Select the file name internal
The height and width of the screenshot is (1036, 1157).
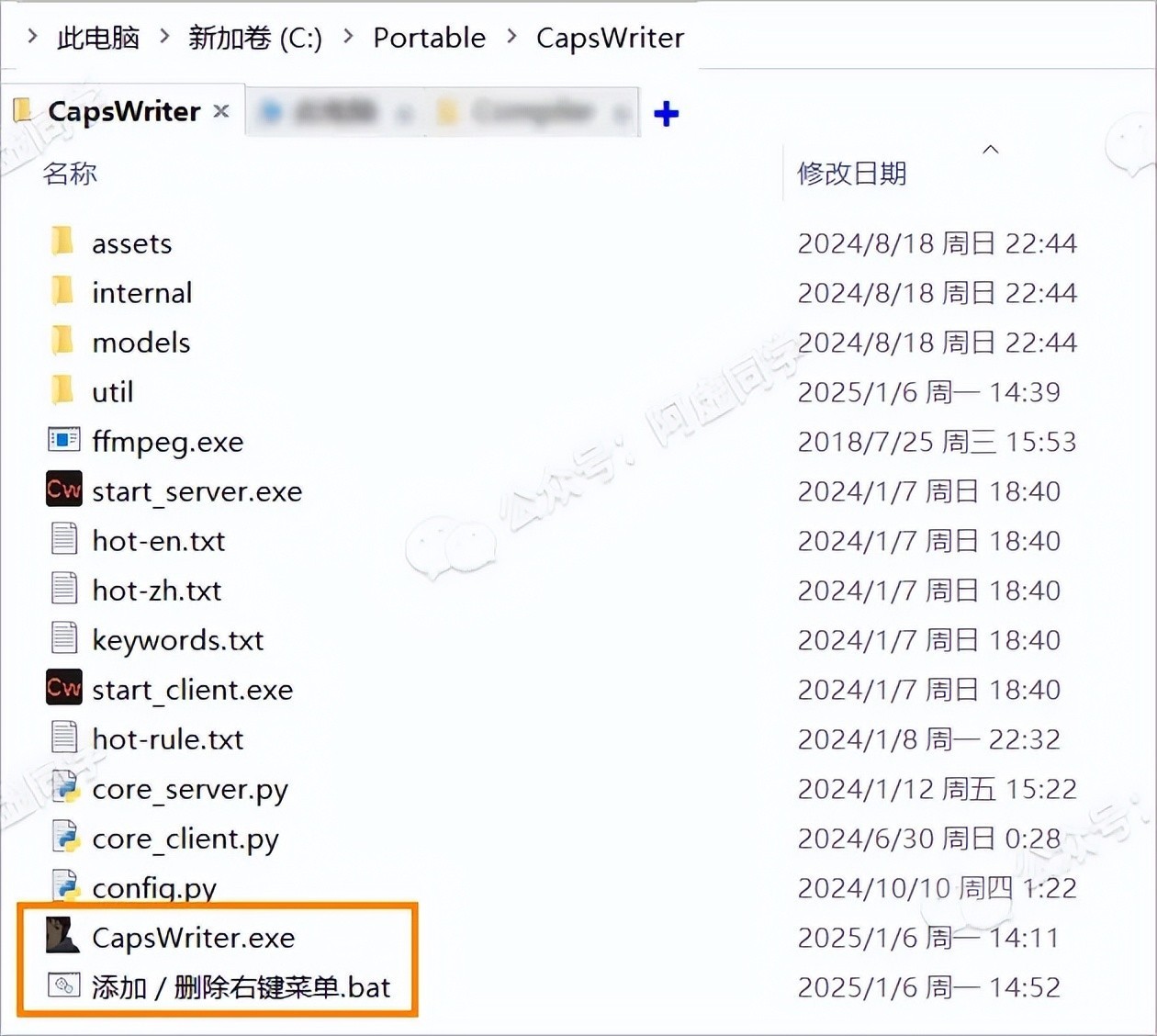click(x=142, y=293)
